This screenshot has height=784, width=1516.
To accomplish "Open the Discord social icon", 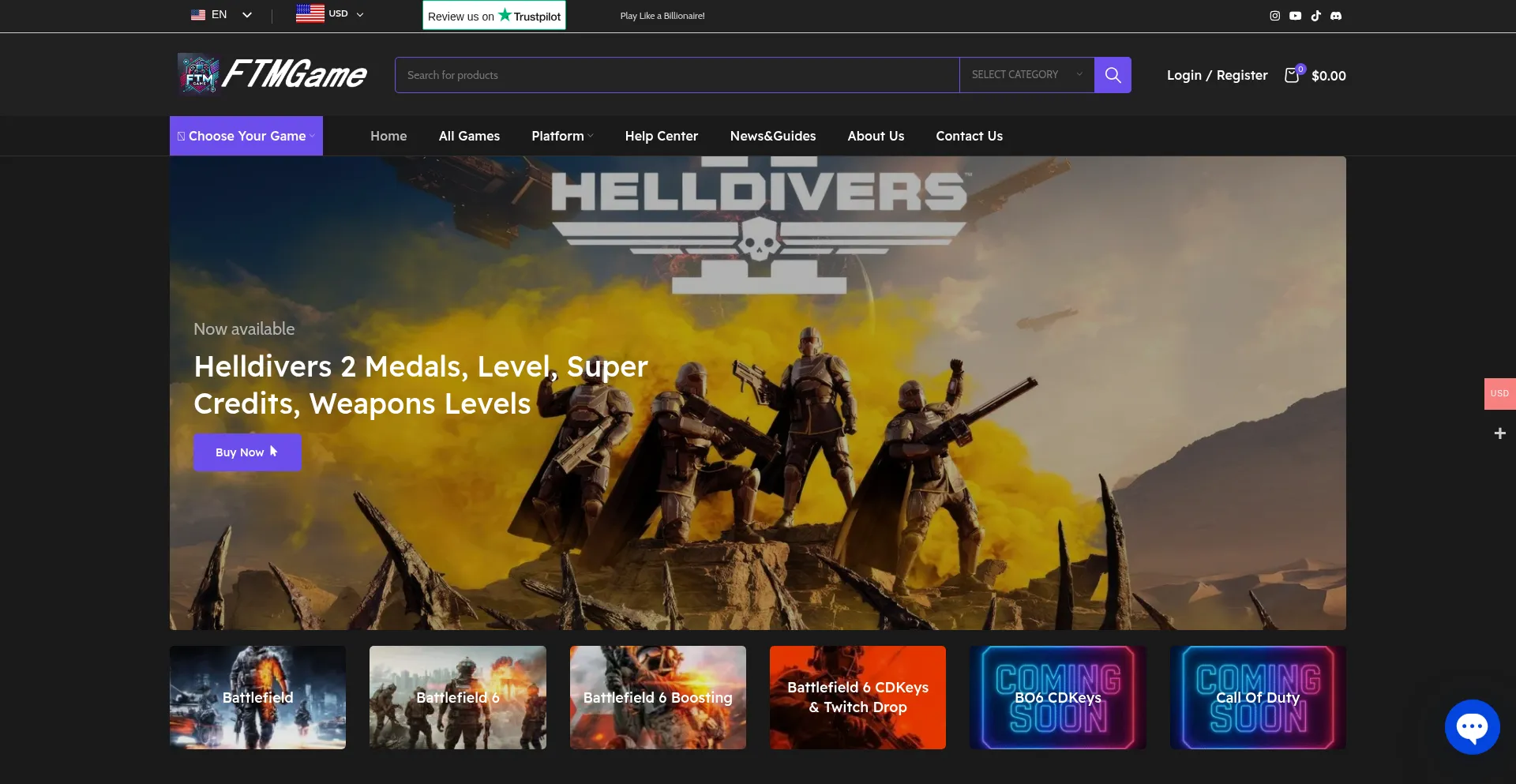I will click(1336, 16).
